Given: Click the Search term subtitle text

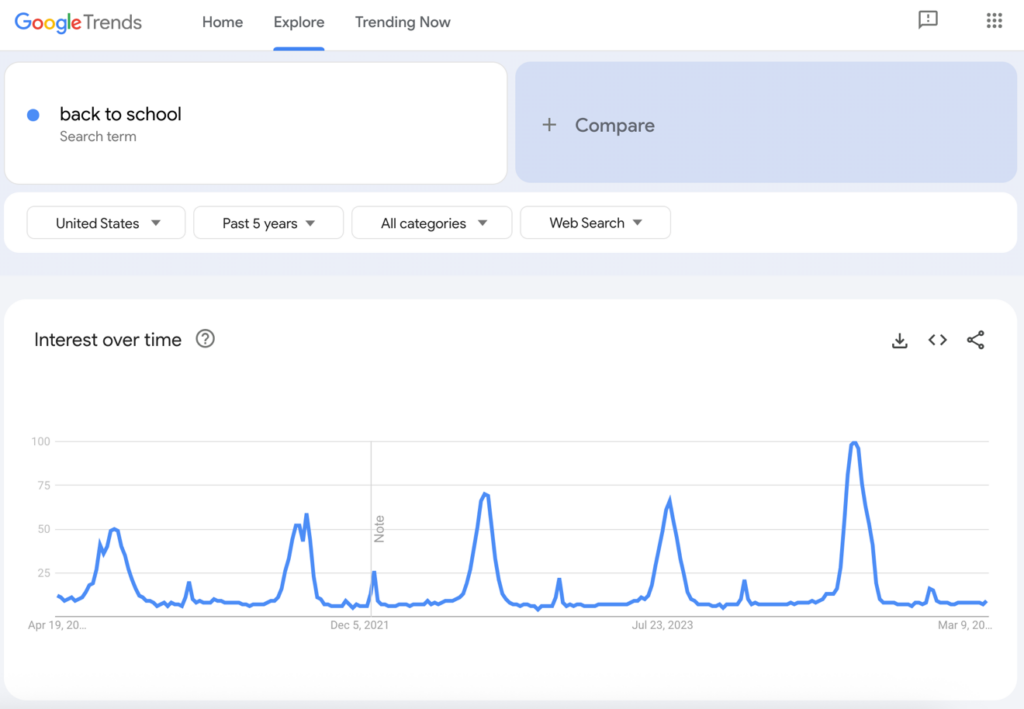Looking at the screenshot, I should (x=98, y=136).
